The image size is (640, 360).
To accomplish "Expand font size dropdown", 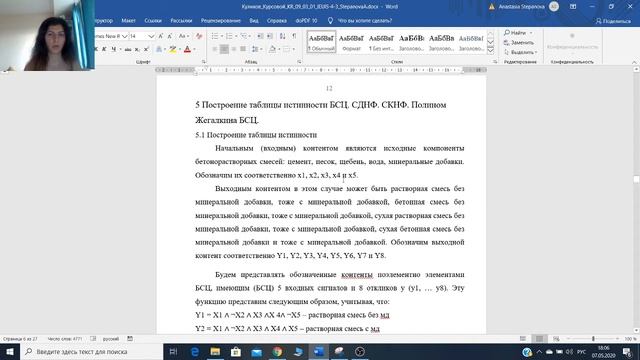I will 151,36.
